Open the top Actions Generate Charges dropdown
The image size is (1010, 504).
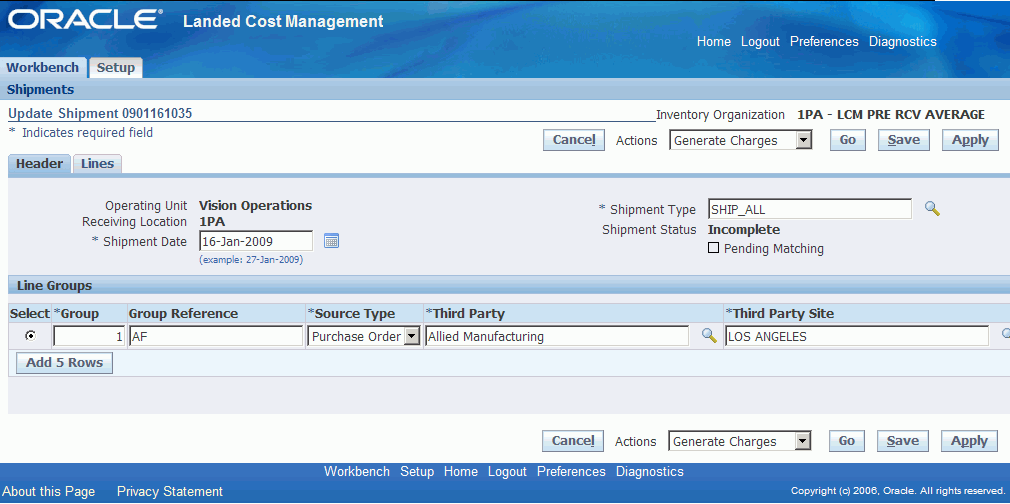(x=741, y=140)
